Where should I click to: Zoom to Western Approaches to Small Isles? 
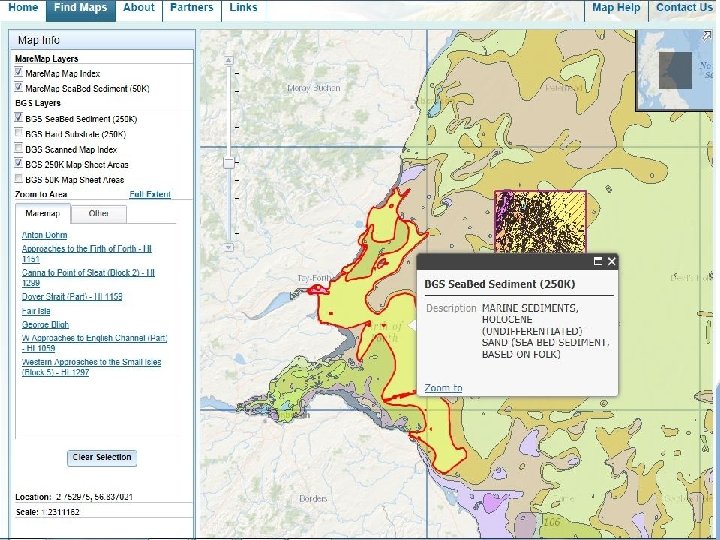91,367
